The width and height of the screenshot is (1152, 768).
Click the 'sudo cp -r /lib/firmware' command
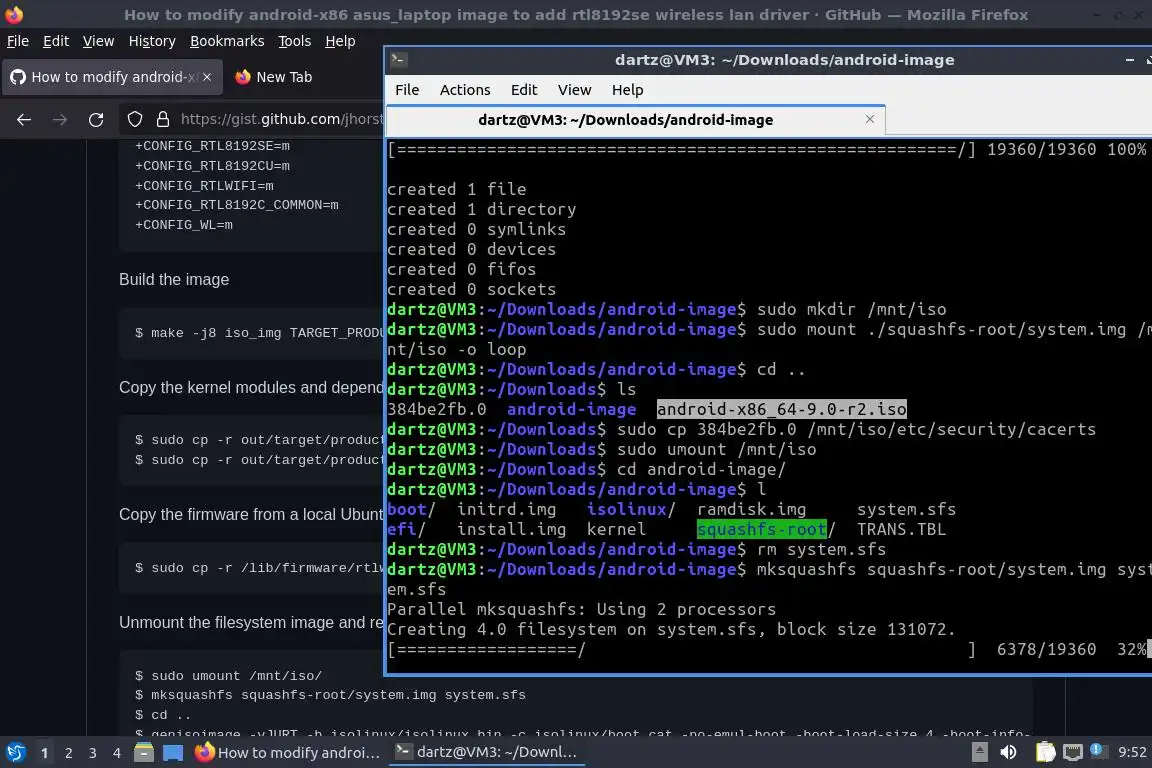259,567
